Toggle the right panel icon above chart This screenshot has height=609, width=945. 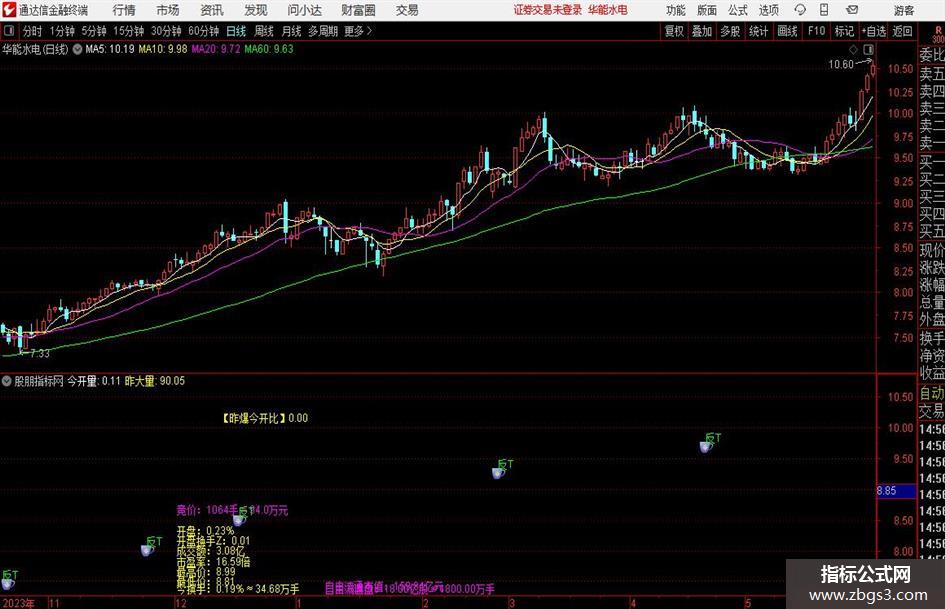pos(868,49)
